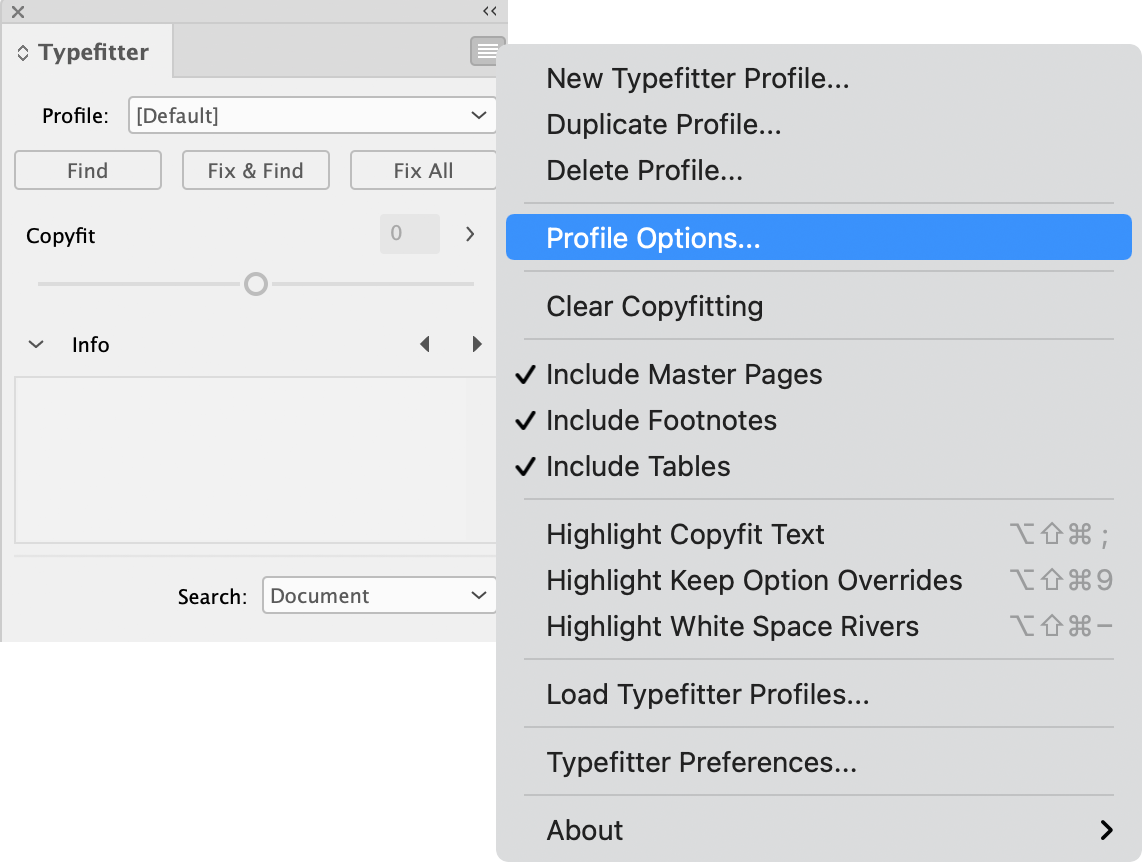
Task: Collapse the panel with the double-arrow icon
Action: tap(489, 11)
